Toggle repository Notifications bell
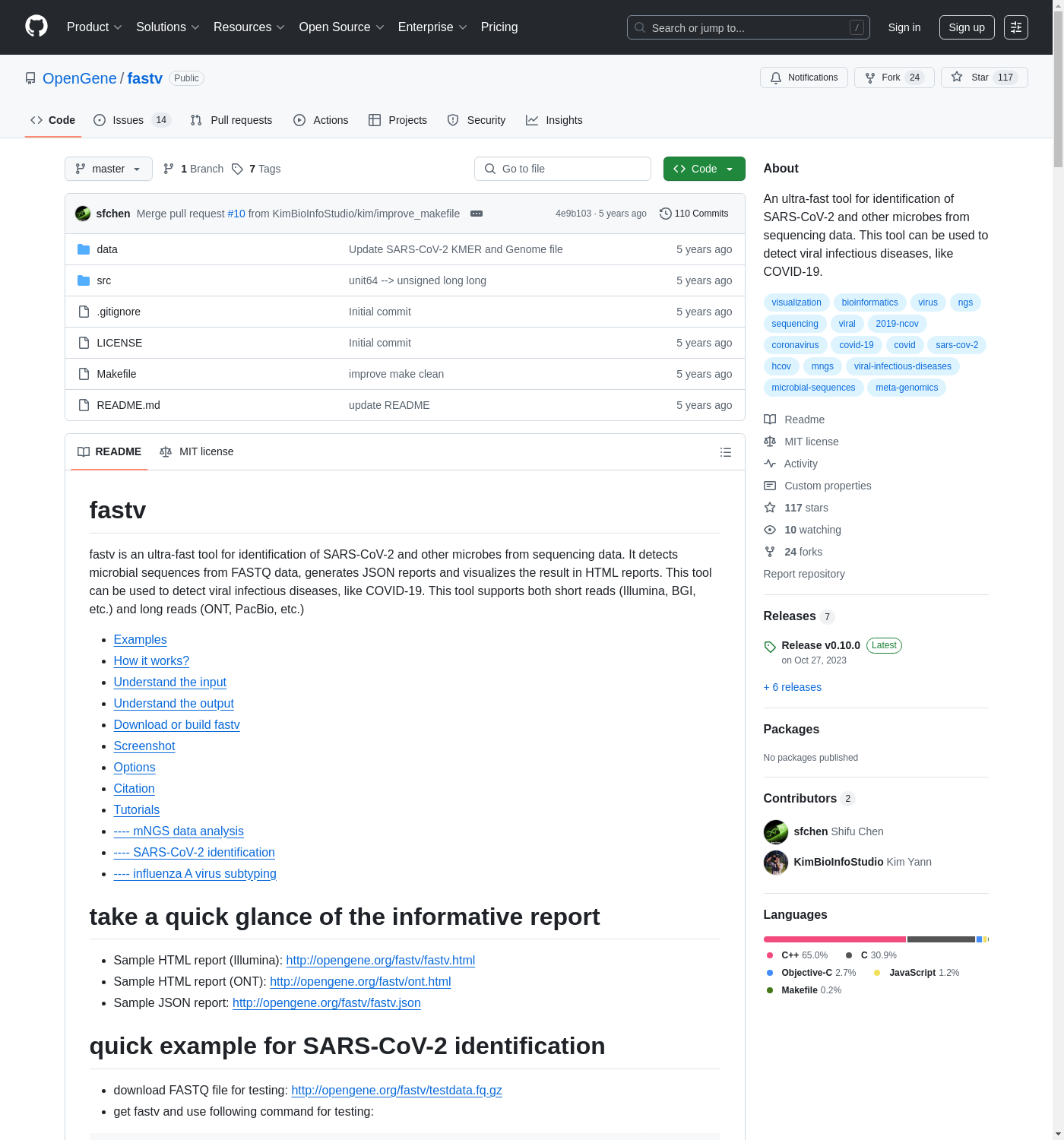Viewport: 1064px width, 1140px height. (x=803, y=78)
